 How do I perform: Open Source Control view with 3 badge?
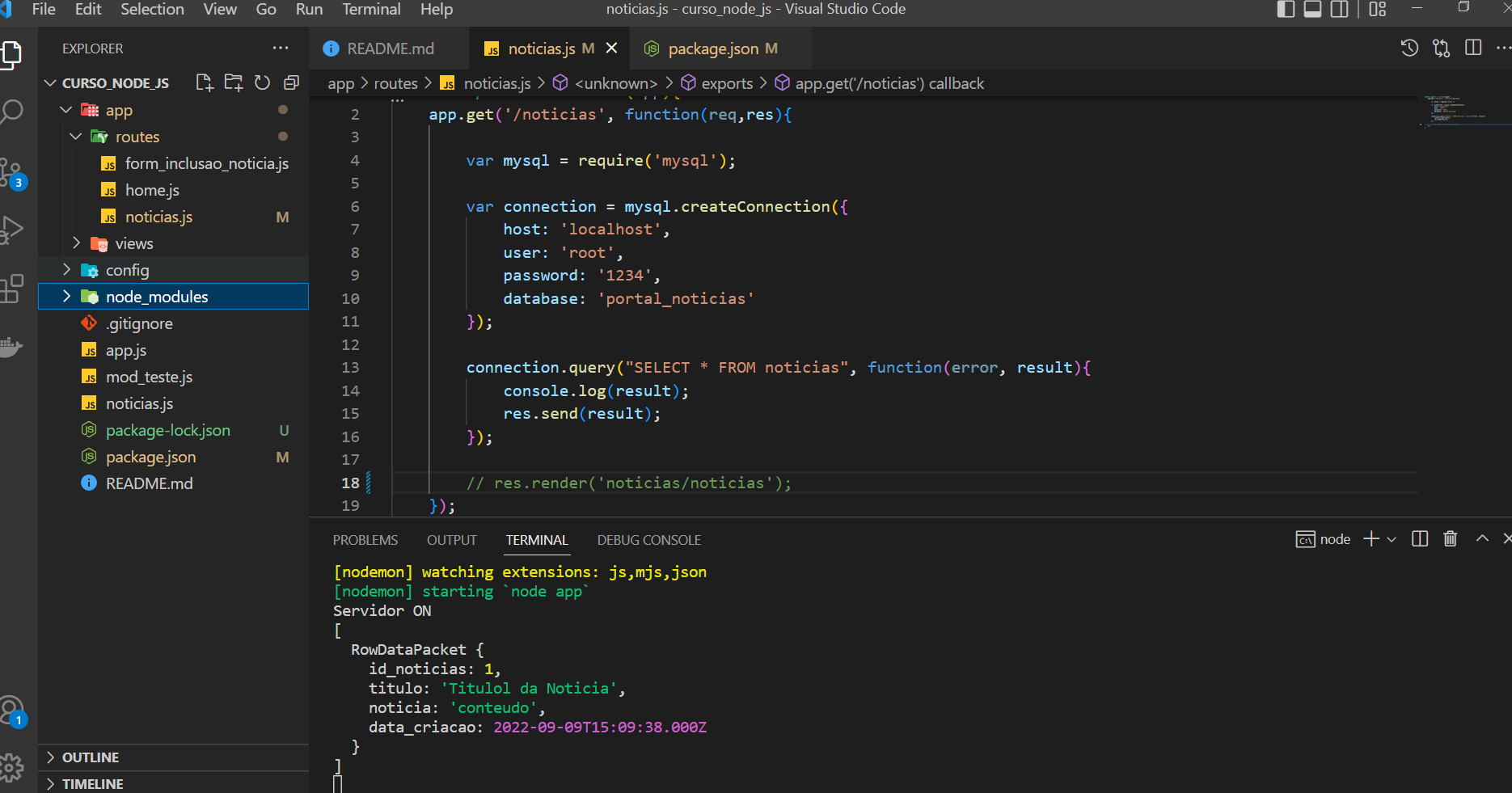click(12, 172)
